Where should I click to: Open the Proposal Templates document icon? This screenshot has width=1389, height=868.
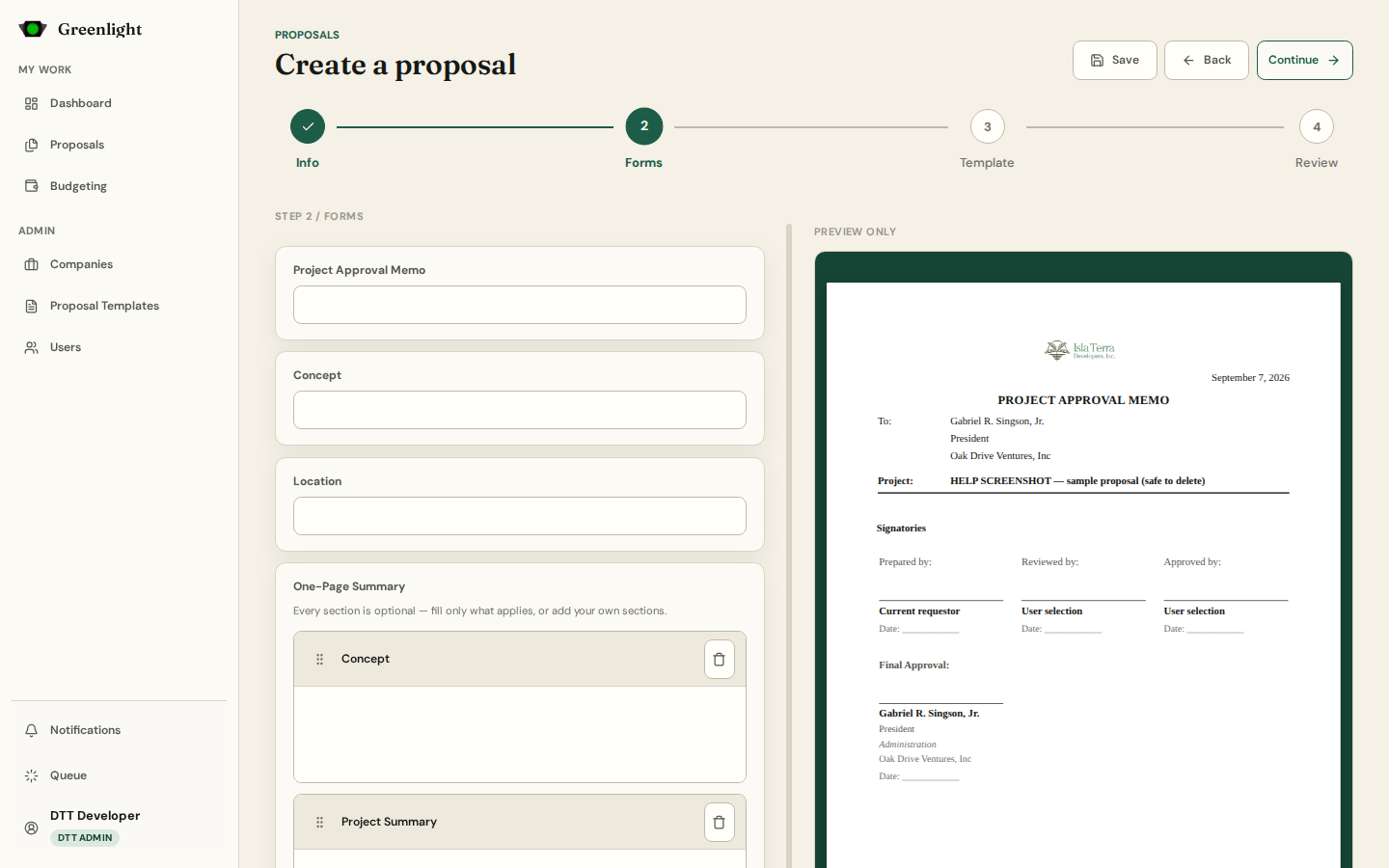pyautogui.click(x=32, y=306)
